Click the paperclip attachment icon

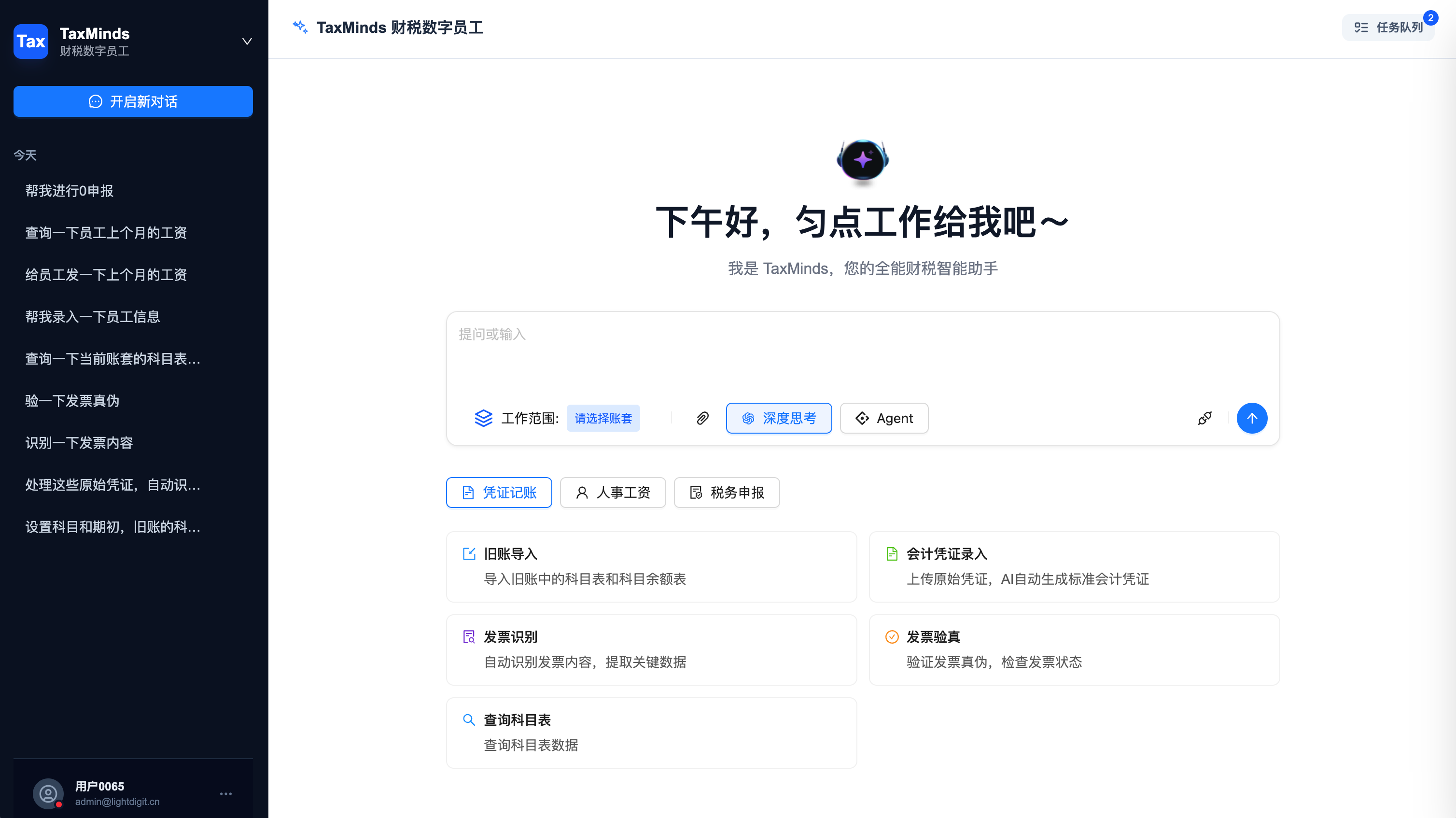coord(702,418)
